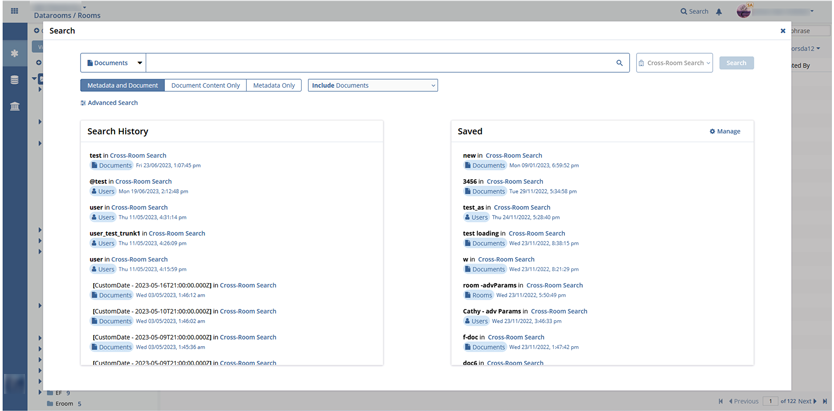Click the magnifier icon inside the search field
This screenshot has width=834, height=411.
point(619,63)
